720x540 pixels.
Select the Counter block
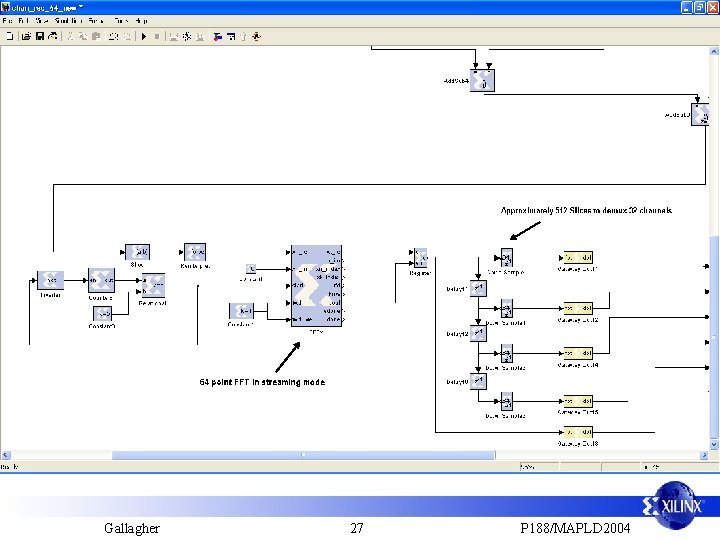tap(101, 280)
